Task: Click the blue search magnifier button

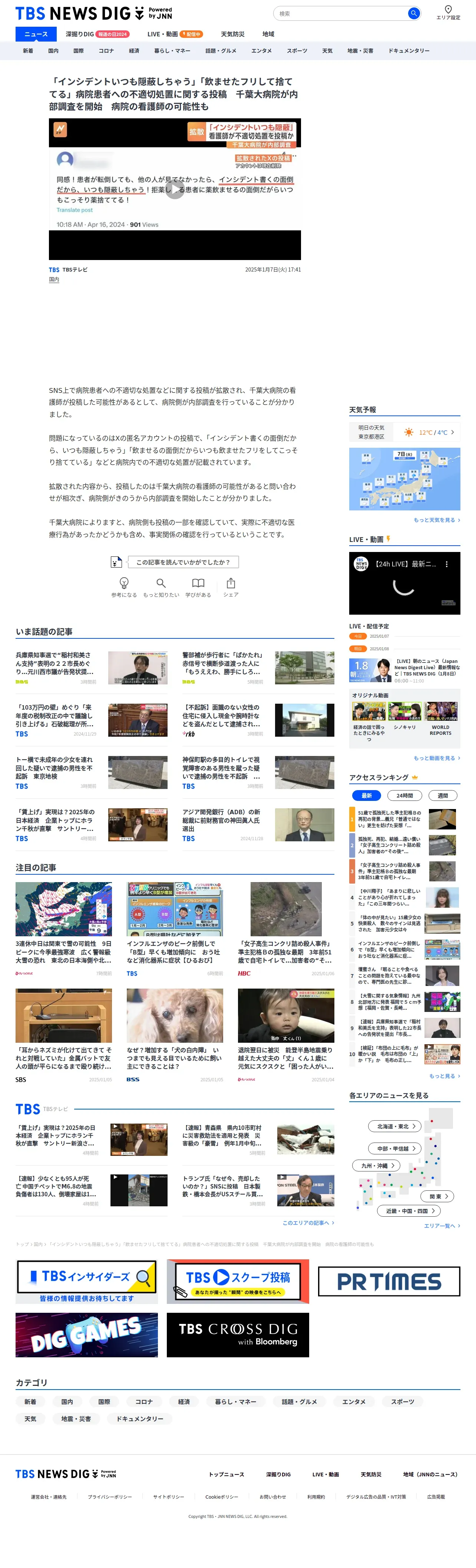Action: point(413,13)
